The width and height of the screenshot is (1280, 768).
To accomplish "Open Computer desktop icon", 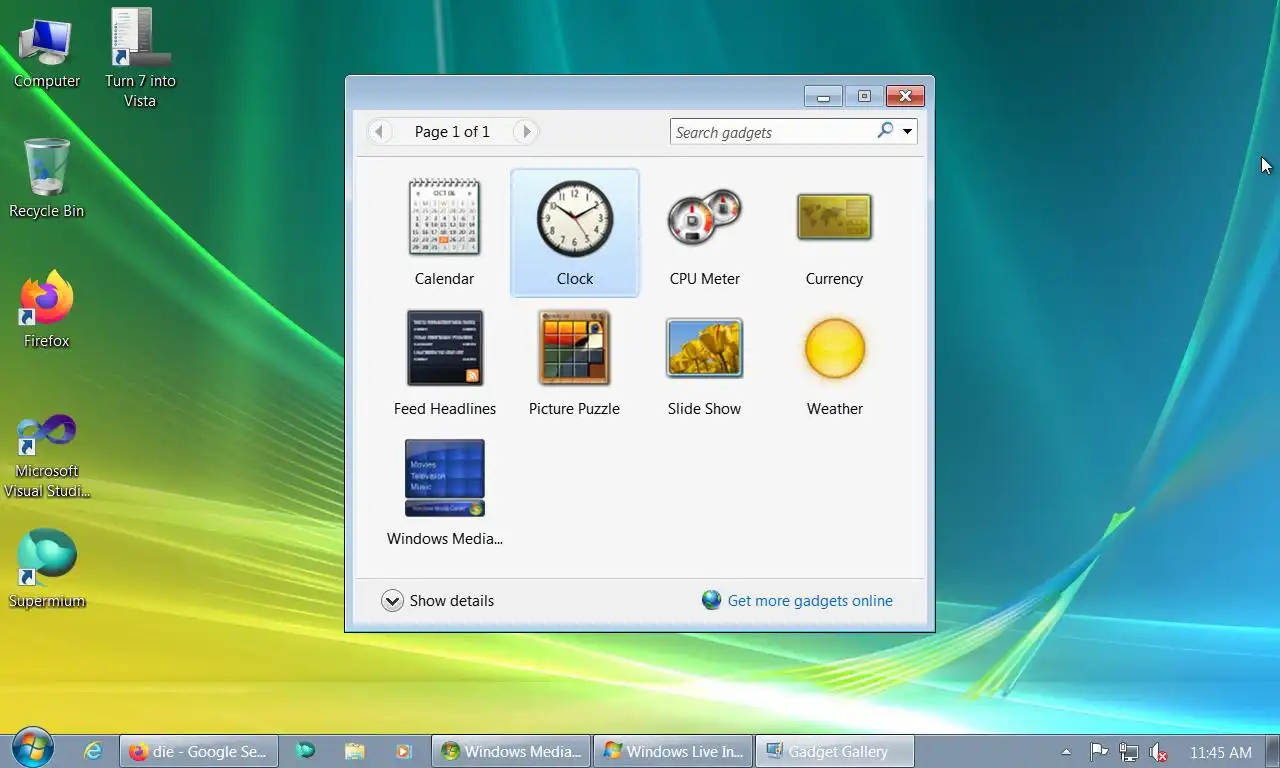I will point(46,54).
